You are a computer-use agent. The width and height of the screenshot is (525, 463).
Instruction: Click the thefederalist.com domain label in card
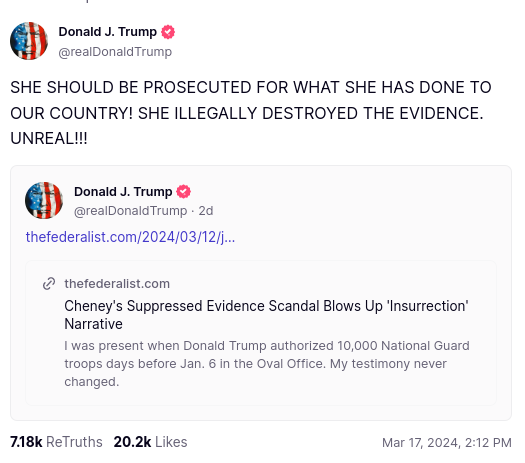(117, 284)
